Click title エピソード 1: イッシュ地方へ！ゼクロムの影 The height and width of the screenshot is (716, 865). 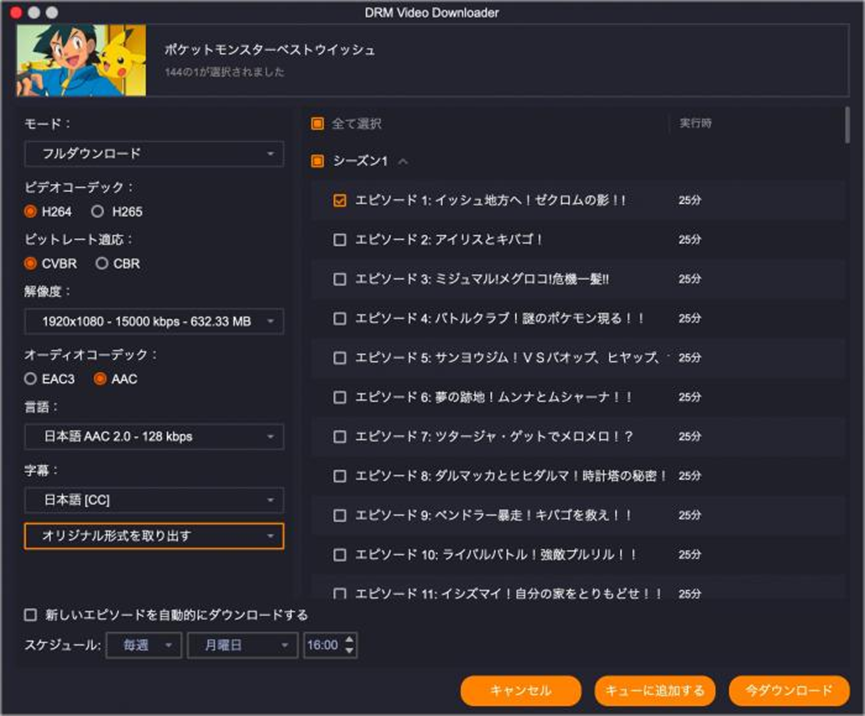tap(490, 200)
